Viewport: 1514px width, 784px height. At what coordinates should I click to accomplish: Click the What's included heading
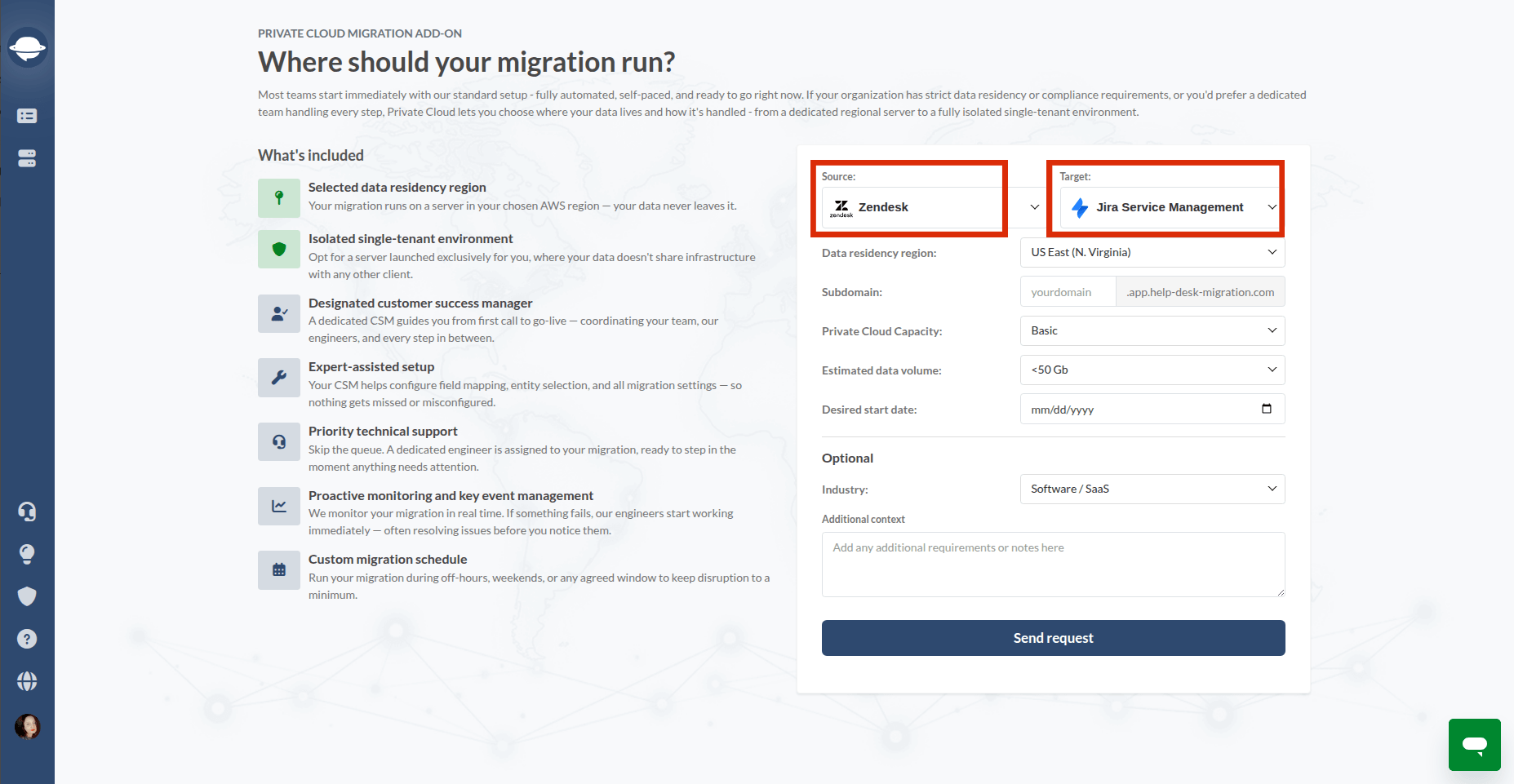[x=311, y=155]
